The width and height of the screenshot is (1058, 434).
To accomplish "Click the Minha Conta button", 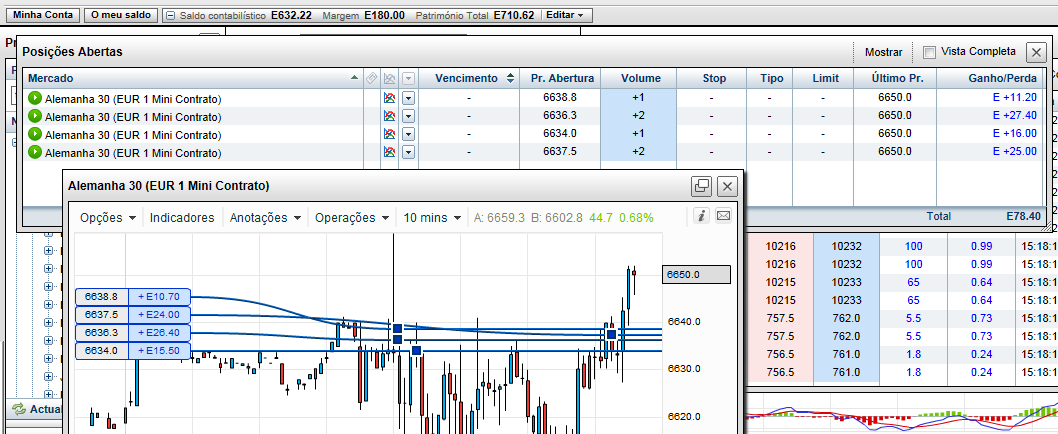I will [x=43, y=15].
